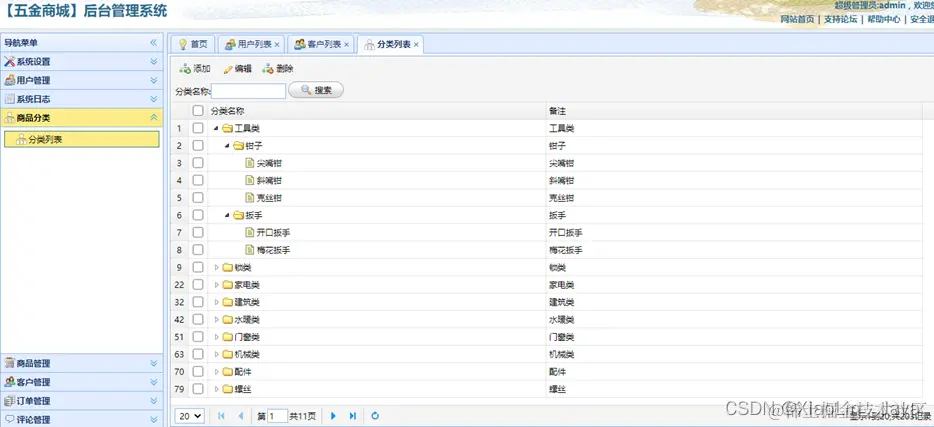Viewport: 934px width, 427px height.
Task: Click the file icon of 斜嘴钳 row
Action: (250, 180)
